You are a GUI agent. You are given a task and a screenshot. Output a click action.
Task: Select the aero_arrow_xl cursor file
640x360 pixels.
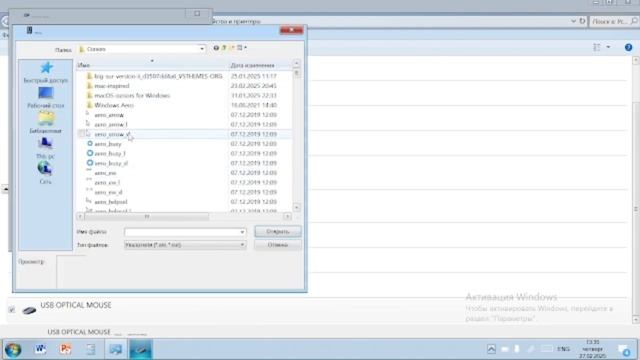(x=112, y=134)
